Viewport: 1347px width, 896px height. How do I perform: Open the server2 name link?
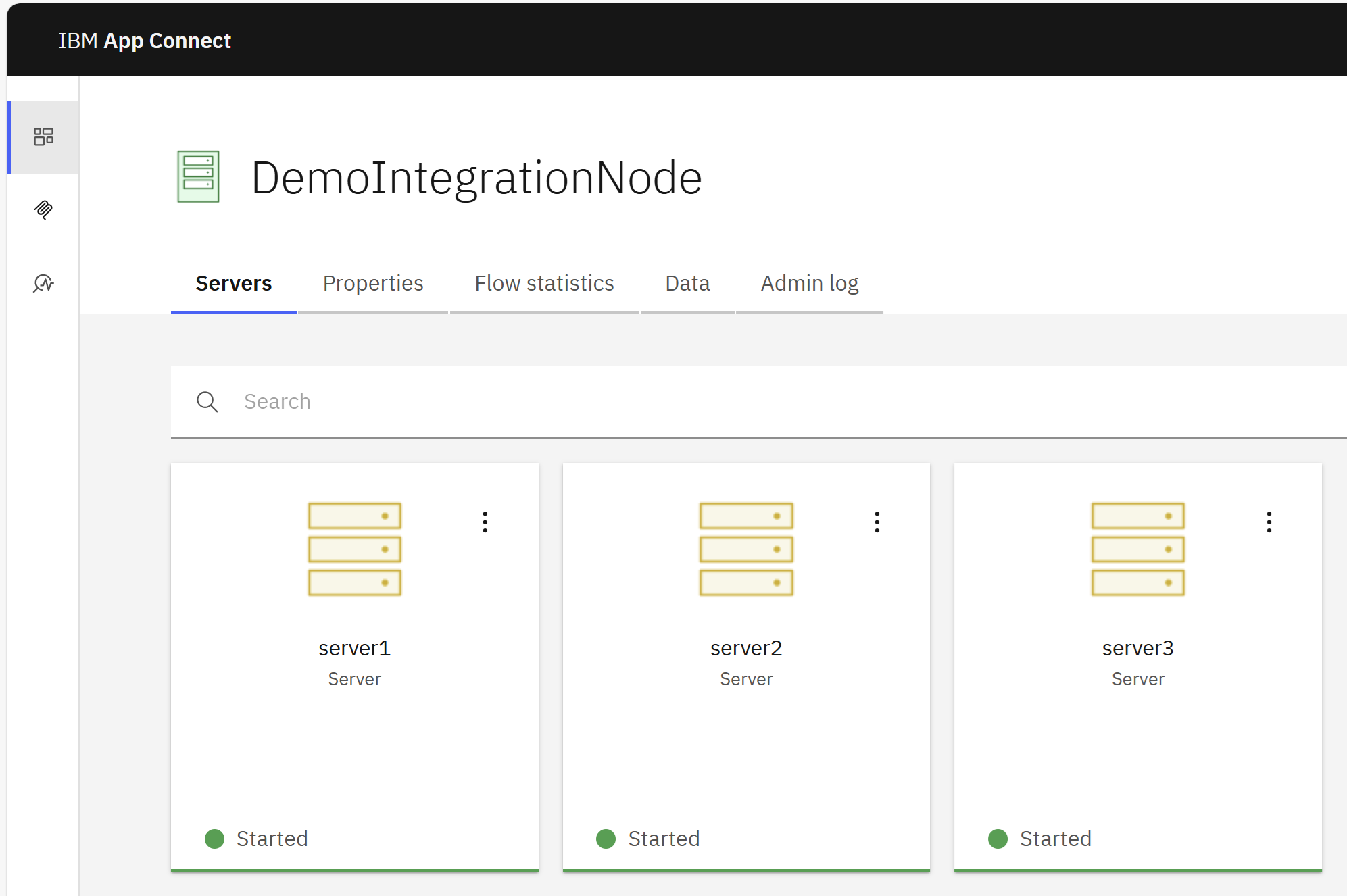pyautogui.click(x=746, y=648)
